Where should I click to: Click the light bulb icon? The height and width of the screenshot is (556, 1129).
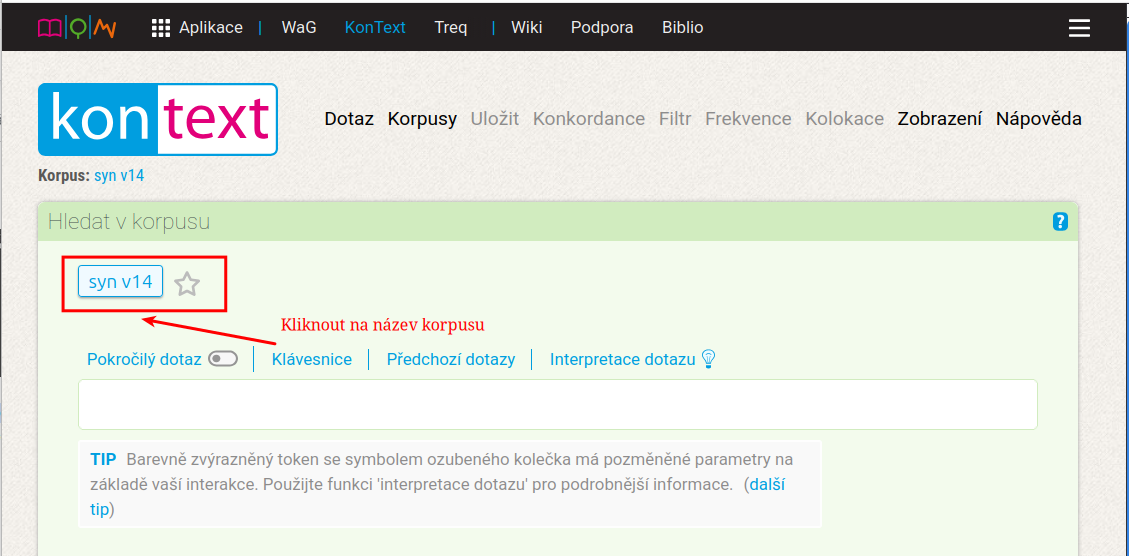click(709, 359)
